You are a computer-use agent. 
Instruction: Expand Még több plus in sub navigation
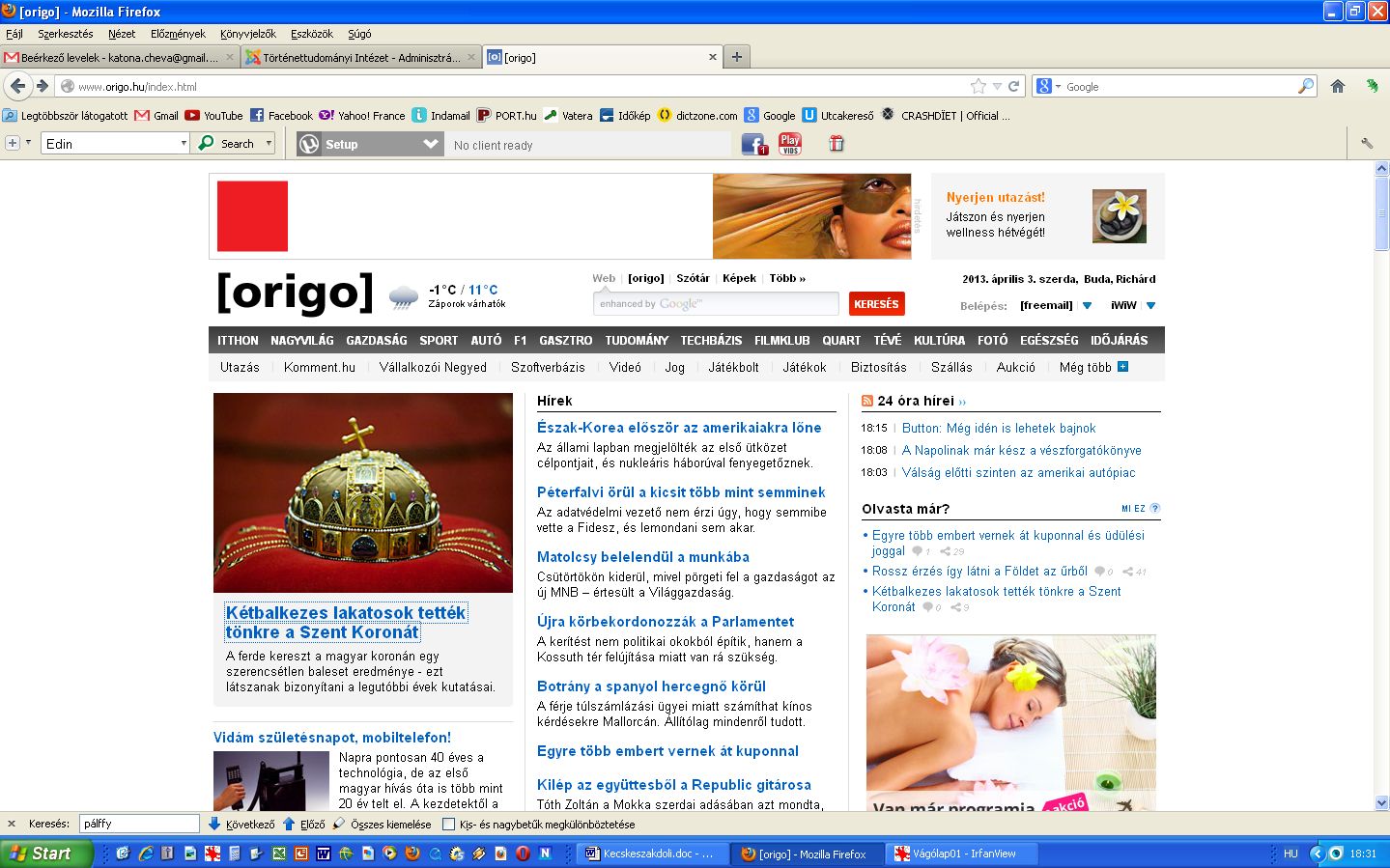pos(1122,367)
